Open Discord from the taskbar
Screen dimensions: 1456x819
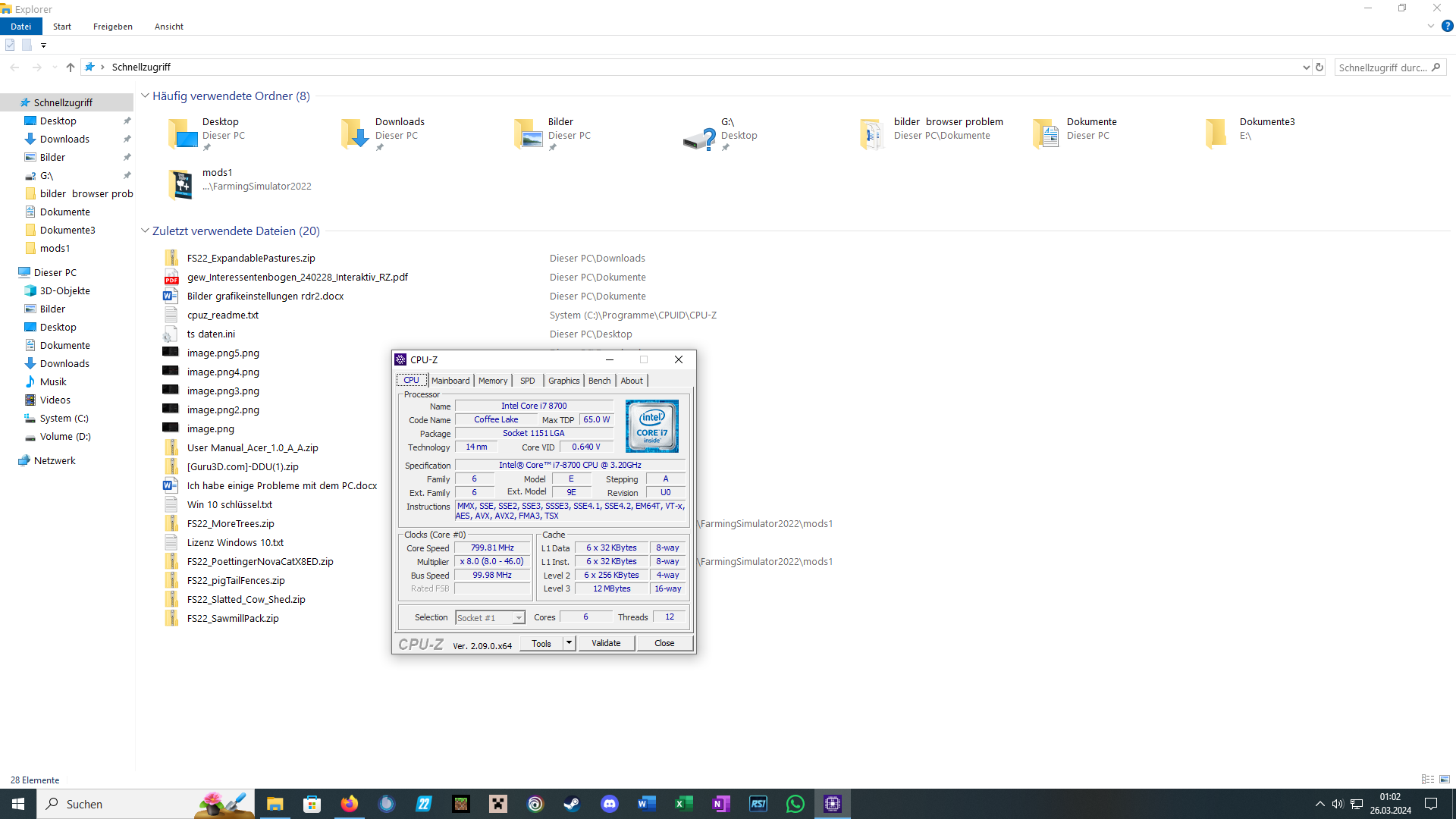(x=610, y=804)
